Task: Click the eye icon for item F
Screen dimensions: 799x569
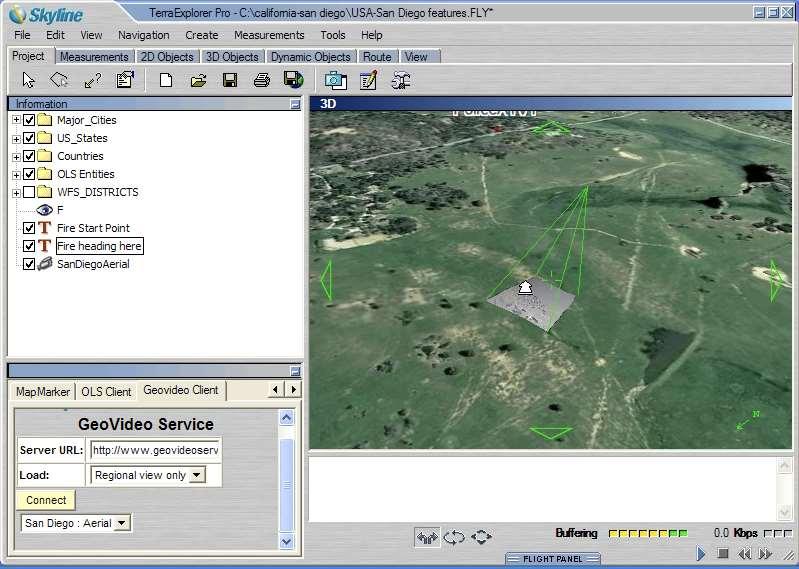Action: [44, 210]
